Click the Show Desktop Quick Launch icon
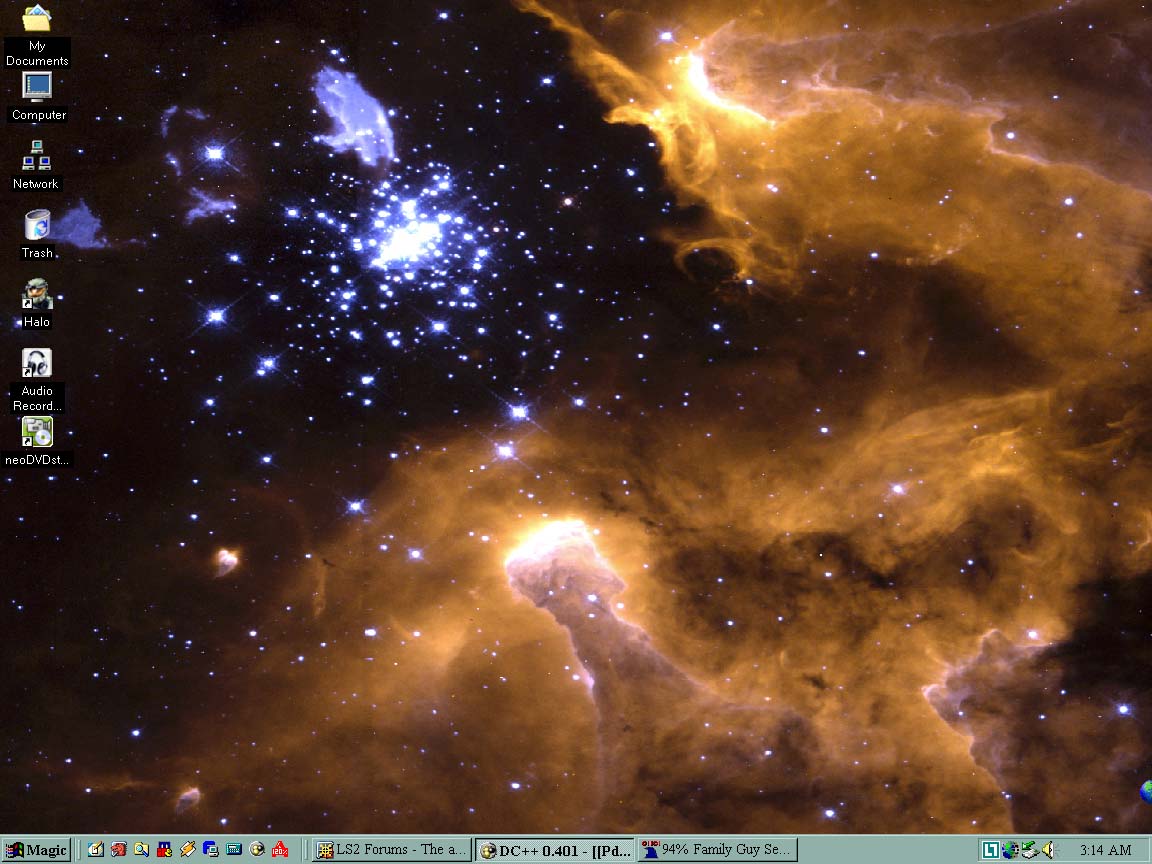The image size is (1152, 864). tap(96, 850)
